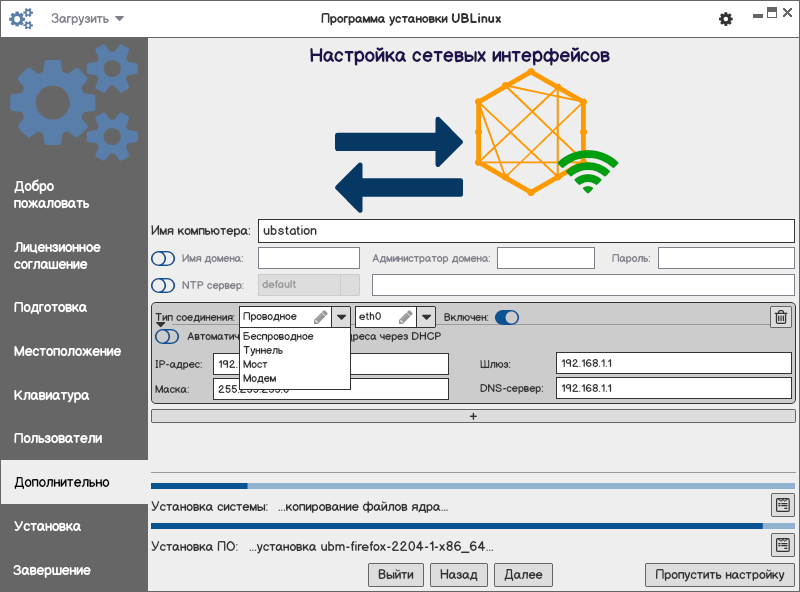Expand connection type dropdown arrow
Screen dimensions: 800x592
coord(341,317)
